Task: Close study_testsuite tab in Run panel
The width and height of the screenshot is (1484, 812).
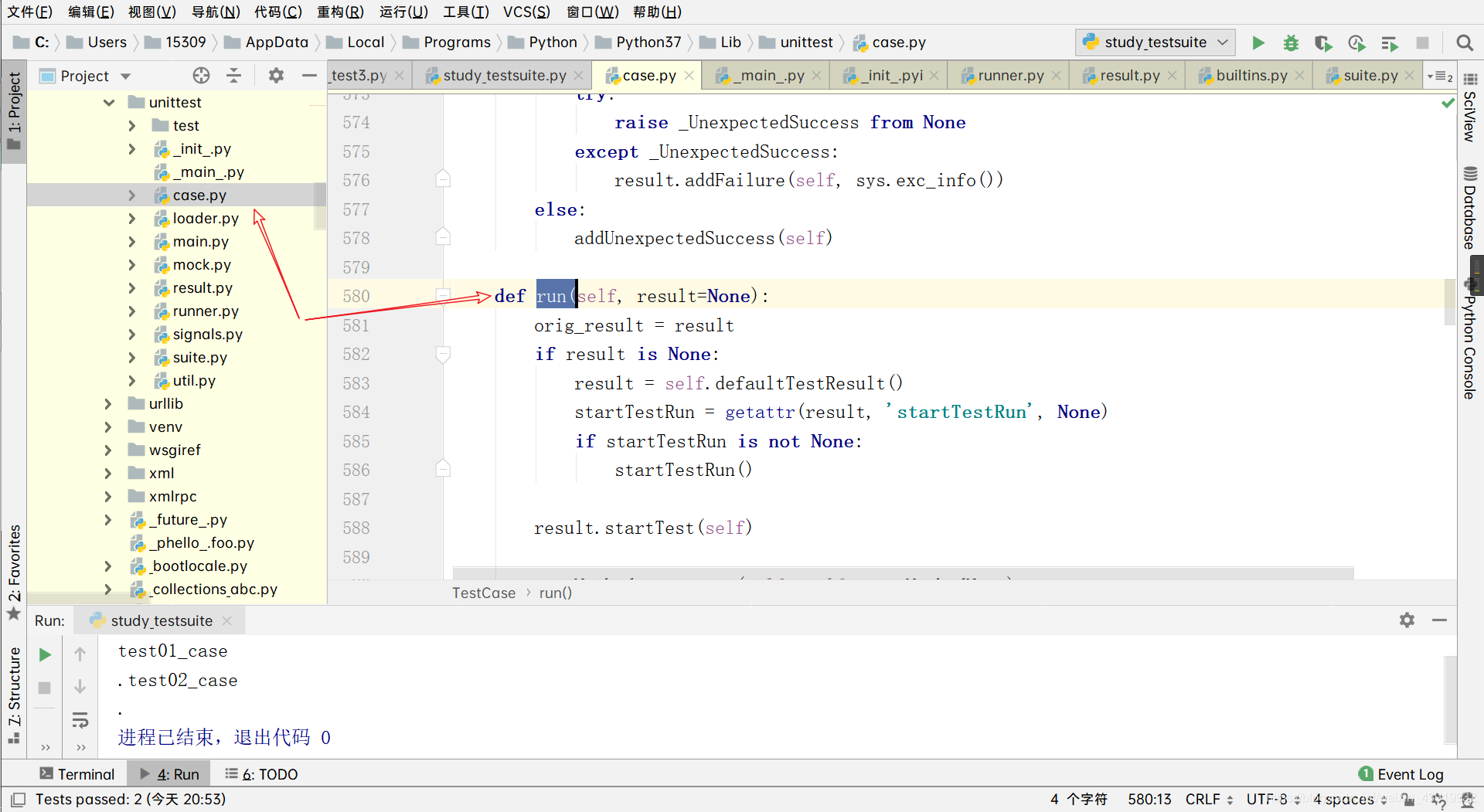Action: (x=226, y=620)
